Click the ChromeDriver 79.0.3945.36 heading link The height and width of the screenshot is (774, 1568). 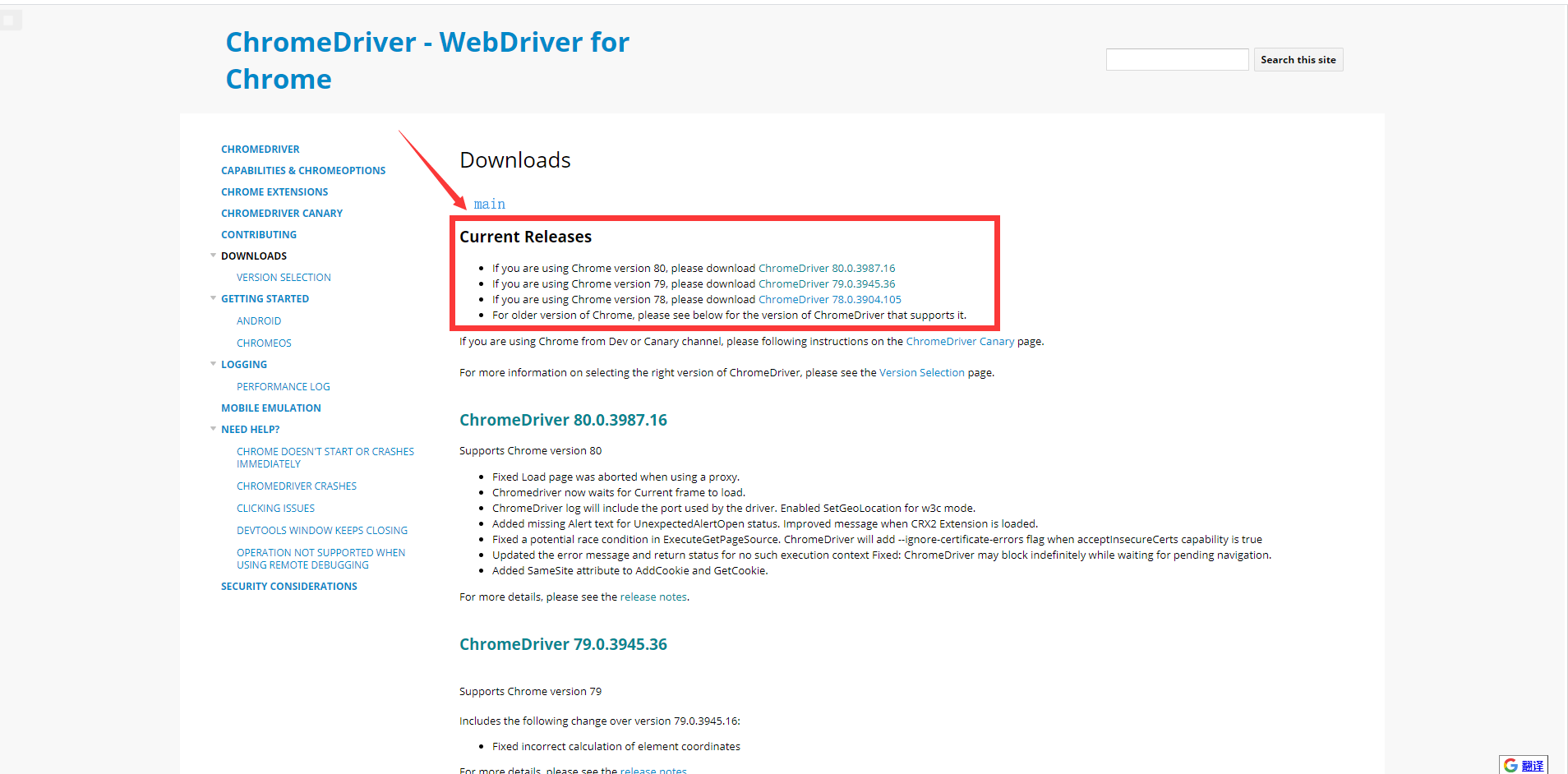(563, 644)
